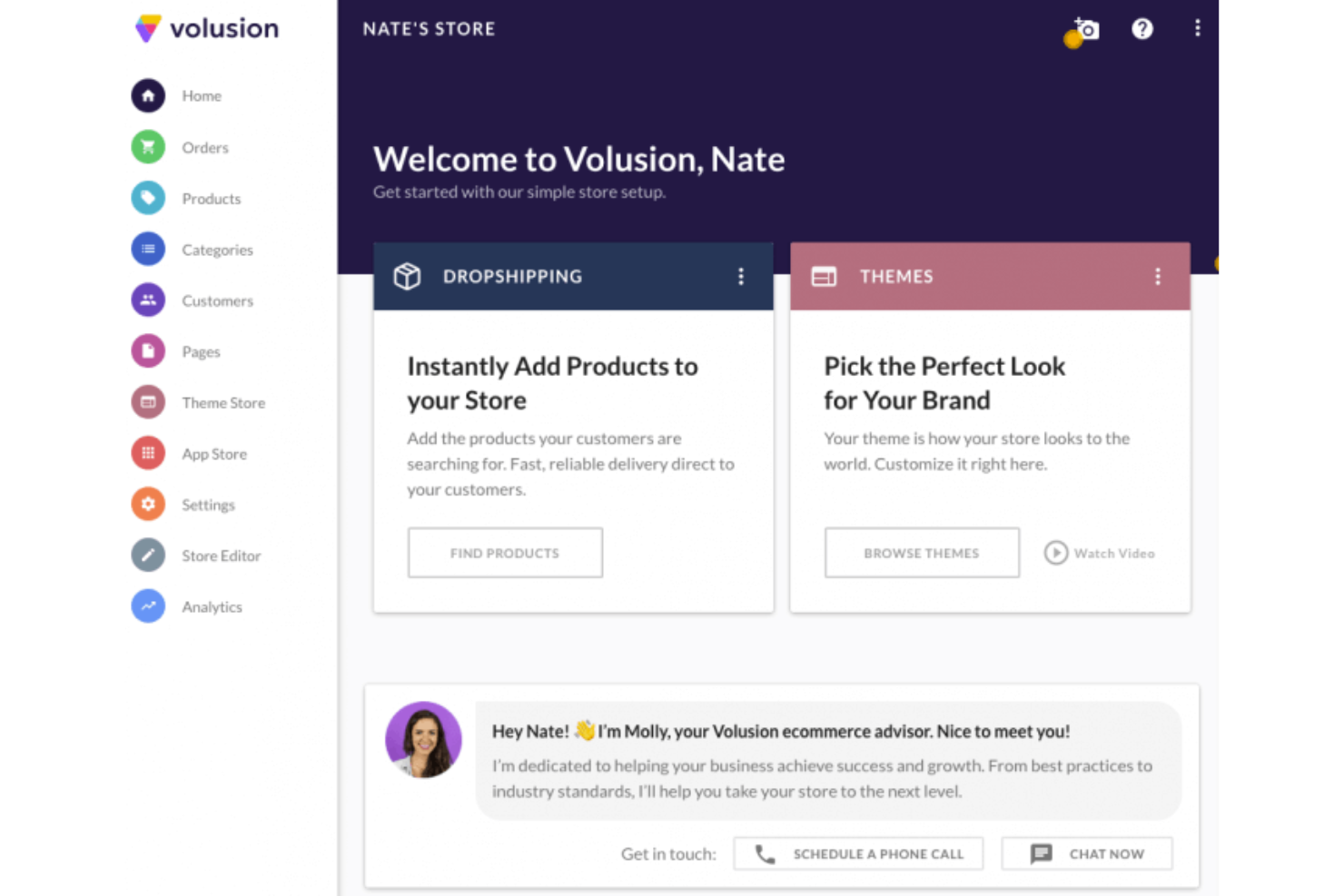Image resolution: width=1344 pixels, height=896 pixels.
Task: Click Browse Themes
Action: pos(922,552)
